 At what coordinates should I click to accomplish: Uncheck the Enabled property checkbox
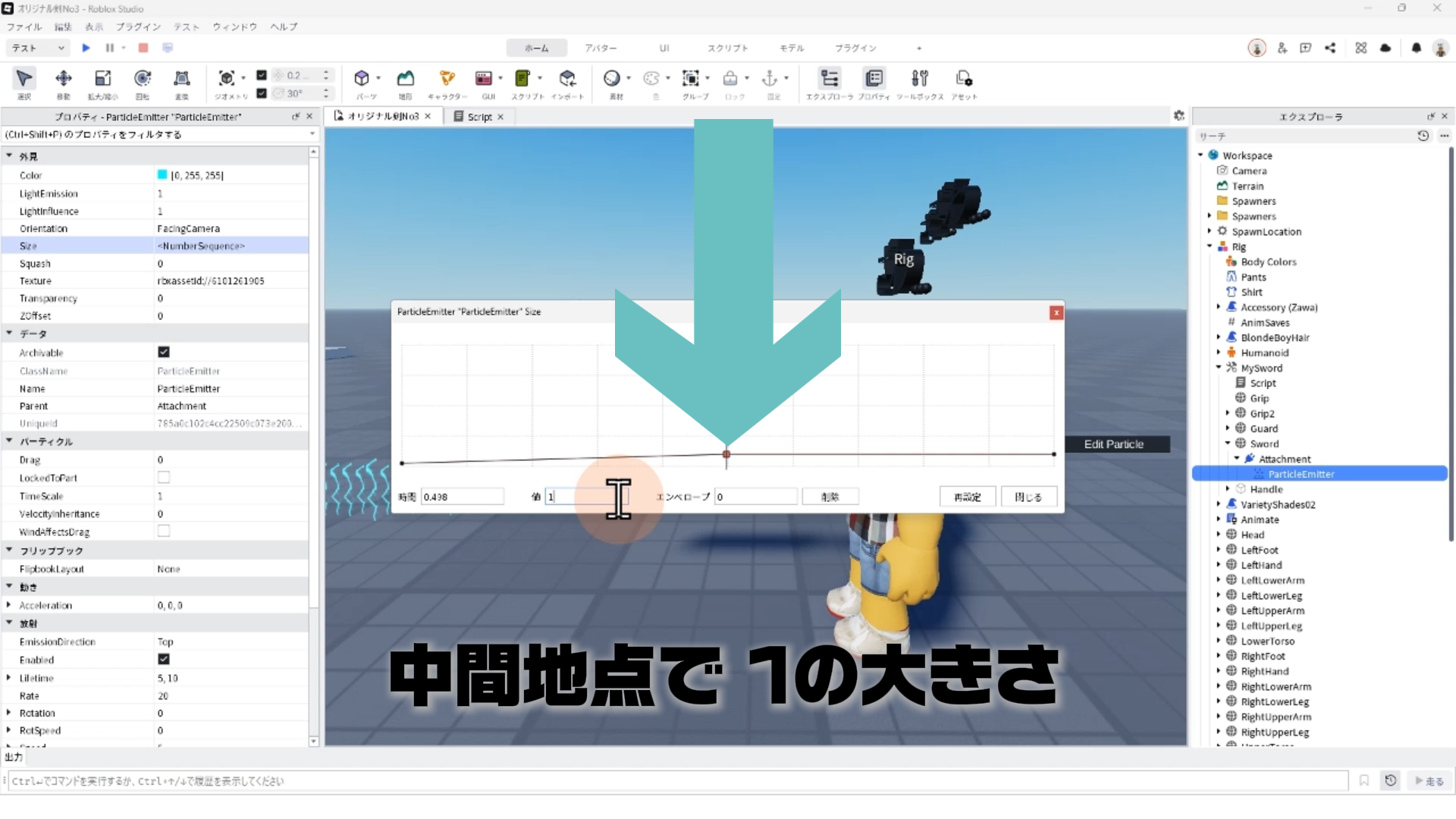pyautogui.click(x=163, y=659)
